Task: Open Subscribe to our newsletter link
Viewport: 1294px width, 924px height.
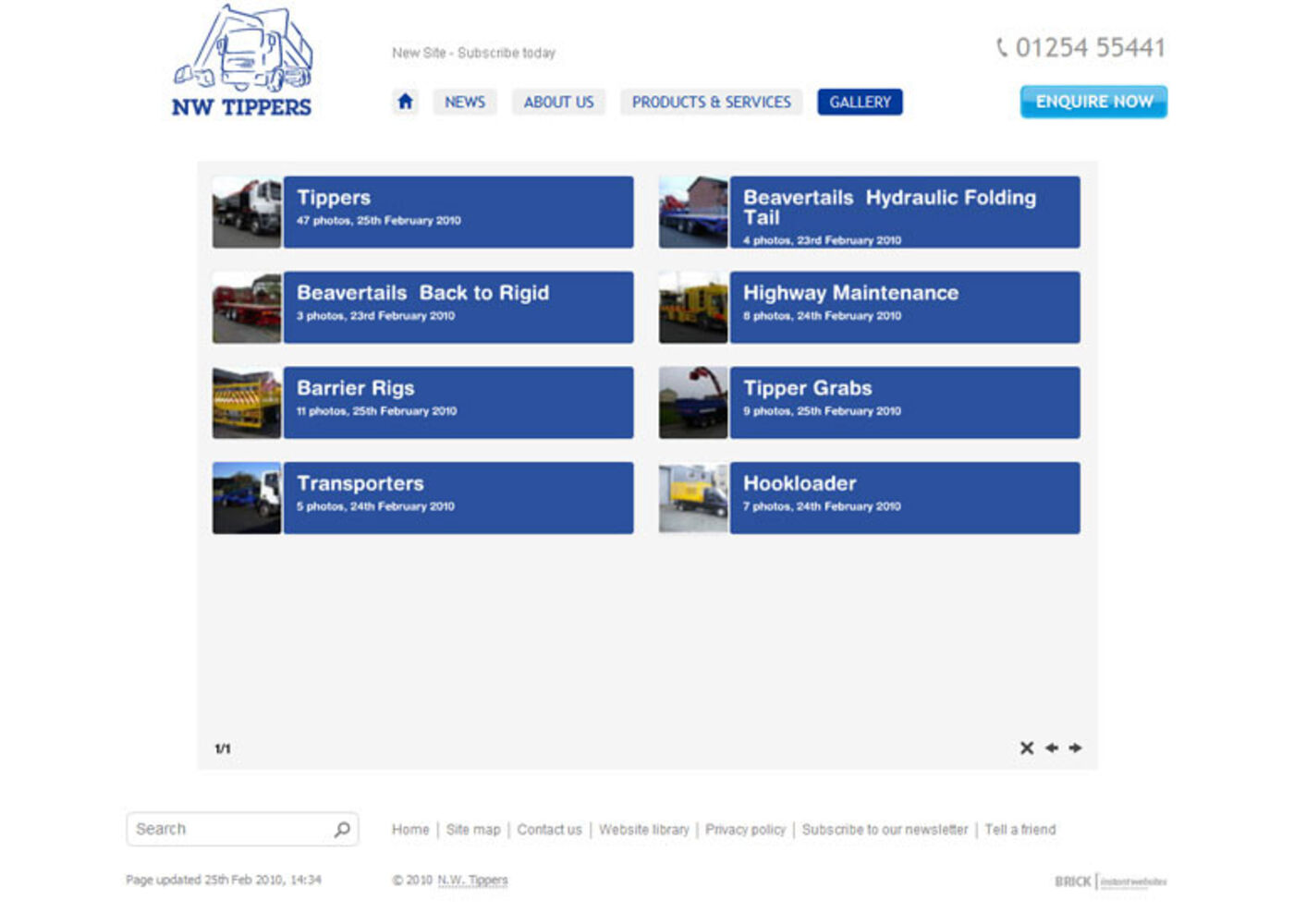Action: coord(885,830)
